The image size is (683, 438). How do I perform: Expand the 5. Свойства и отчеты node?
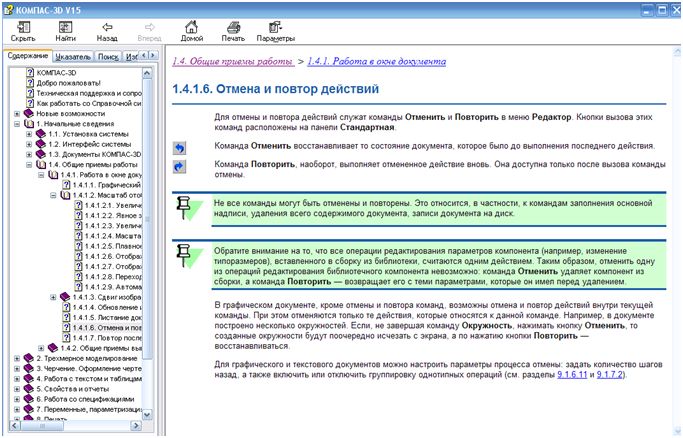pyautogui.click(x=17, y=389)
